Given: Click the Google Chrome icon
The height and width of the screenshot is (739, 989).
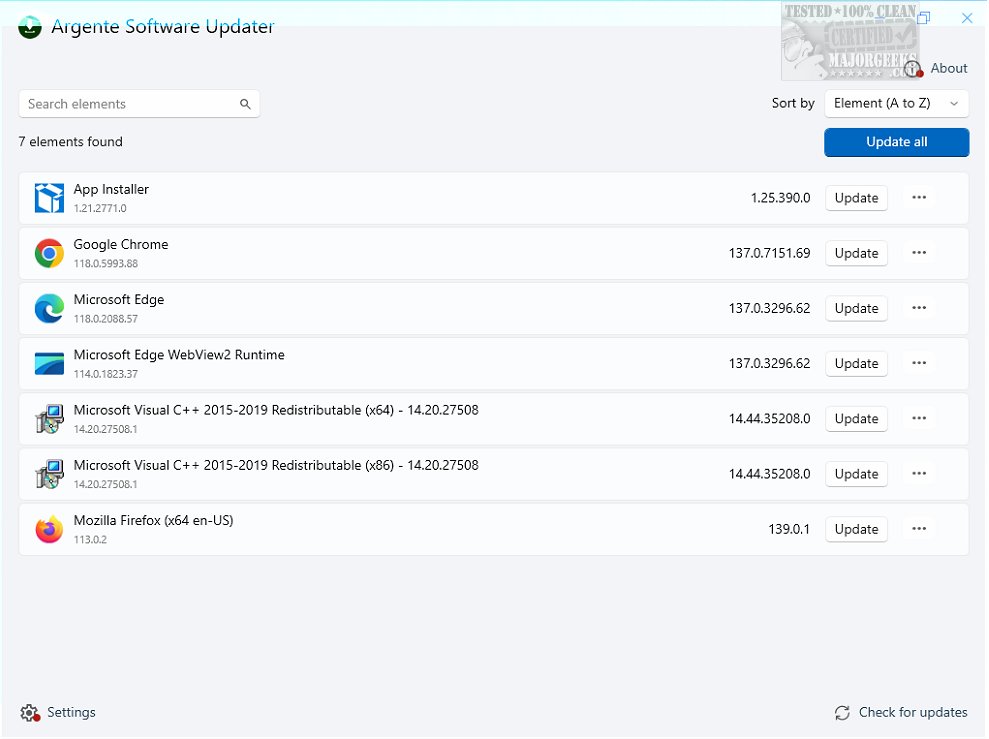Looking at the screenshot, I should [x=49, y=253].
